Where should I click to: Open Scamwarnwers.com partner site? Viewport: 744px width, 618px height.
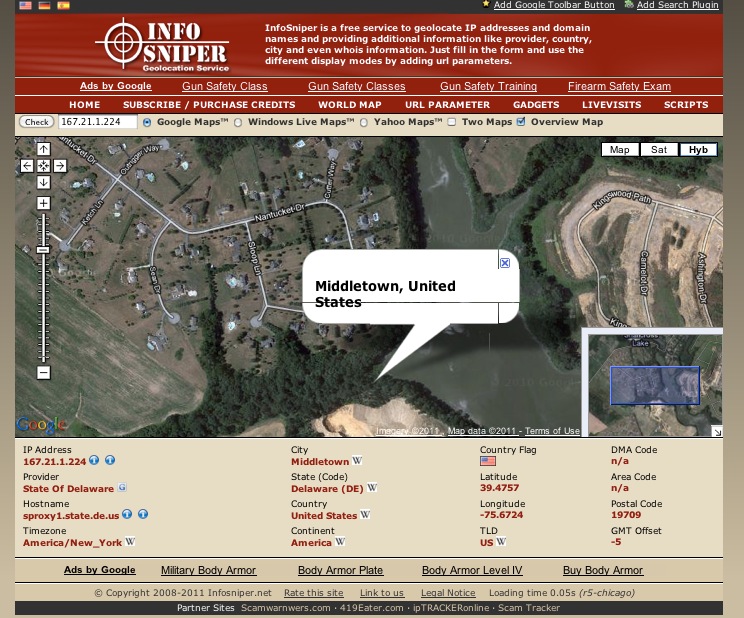click(x=286, y=608)
